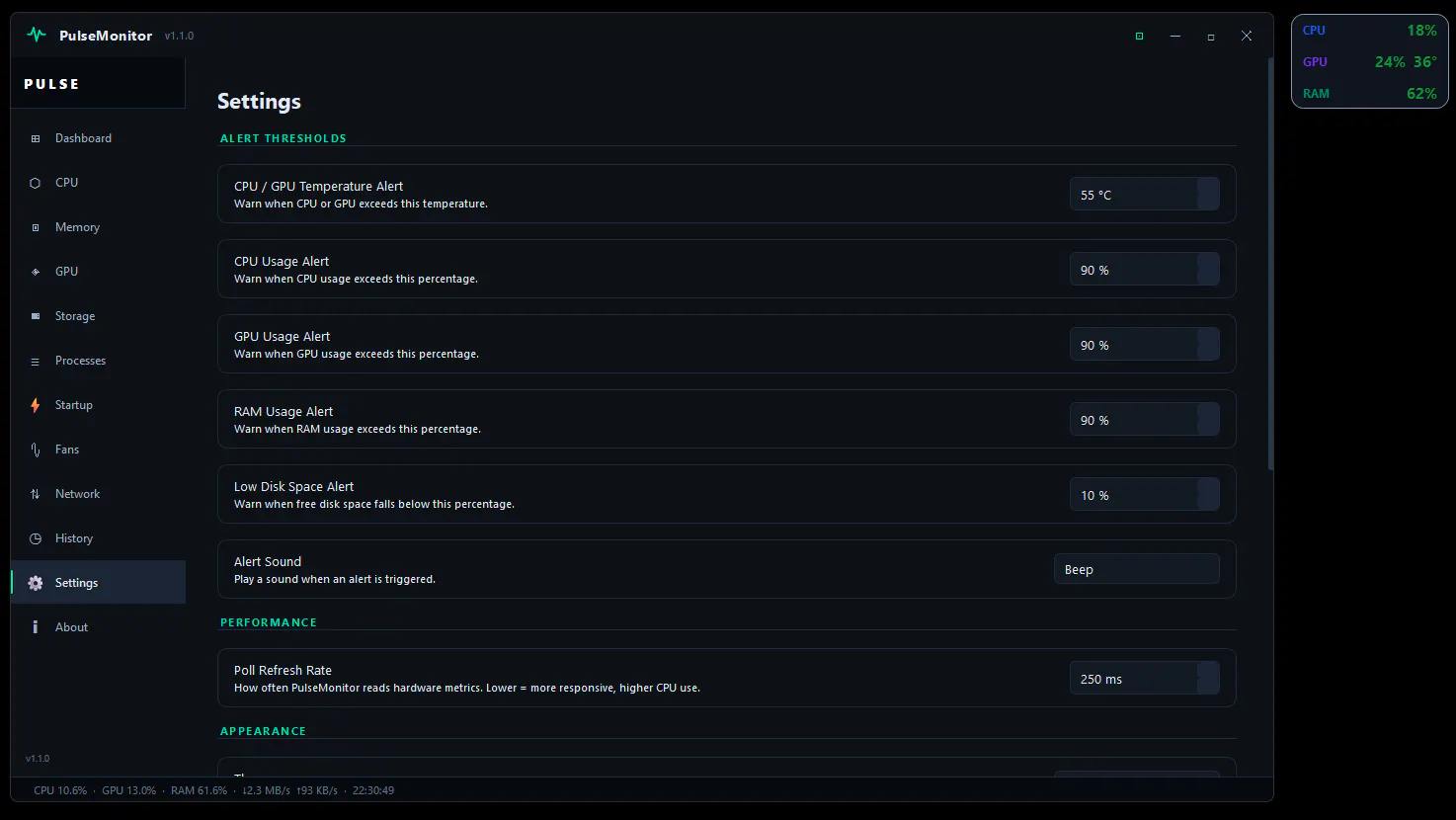The width and height of the screenshot is (1456, 820).
Task: Click the PERFORMANCE section heading
Action: [x=269, y=622]
